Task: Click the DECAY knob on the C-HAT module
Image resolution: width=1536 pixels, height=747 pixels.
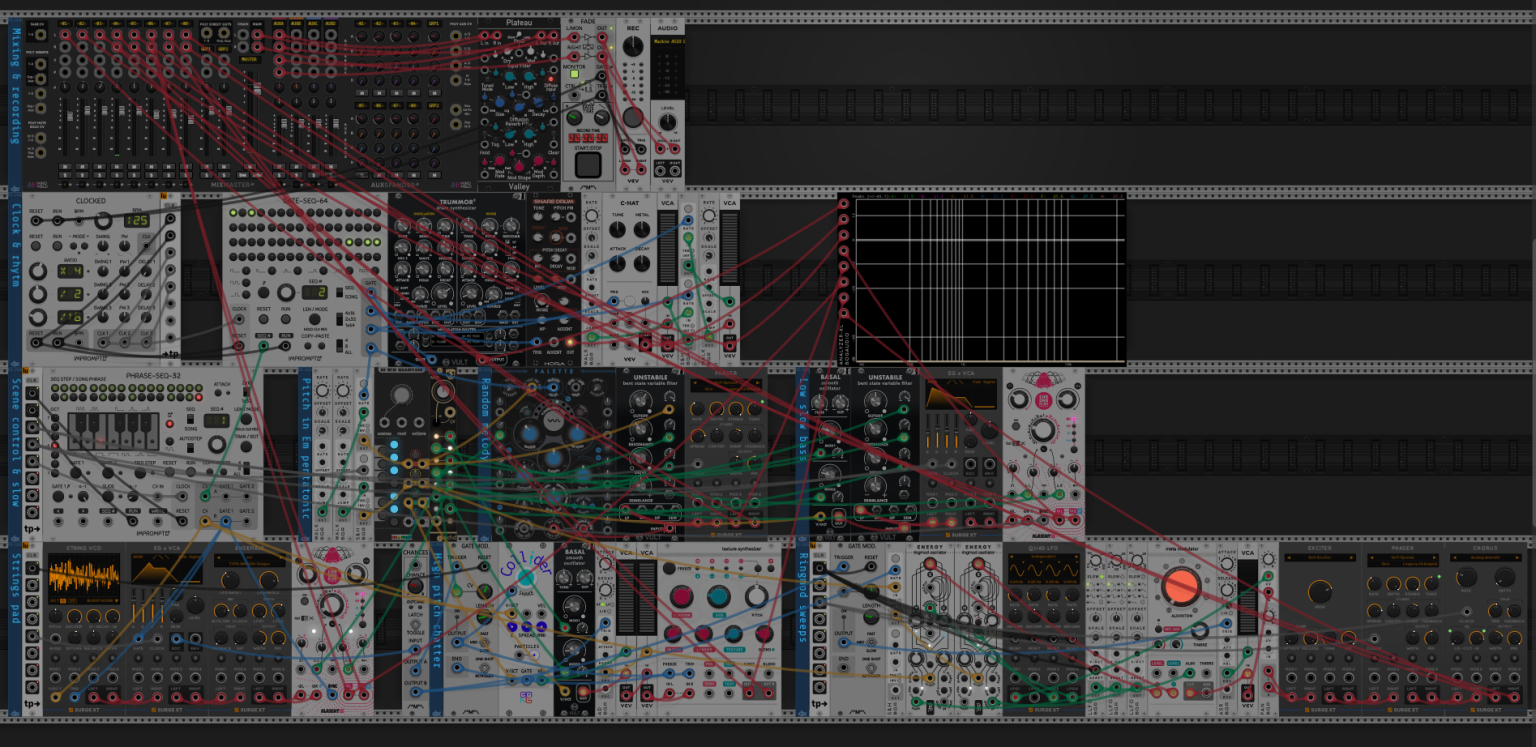Action: (644, 263)
